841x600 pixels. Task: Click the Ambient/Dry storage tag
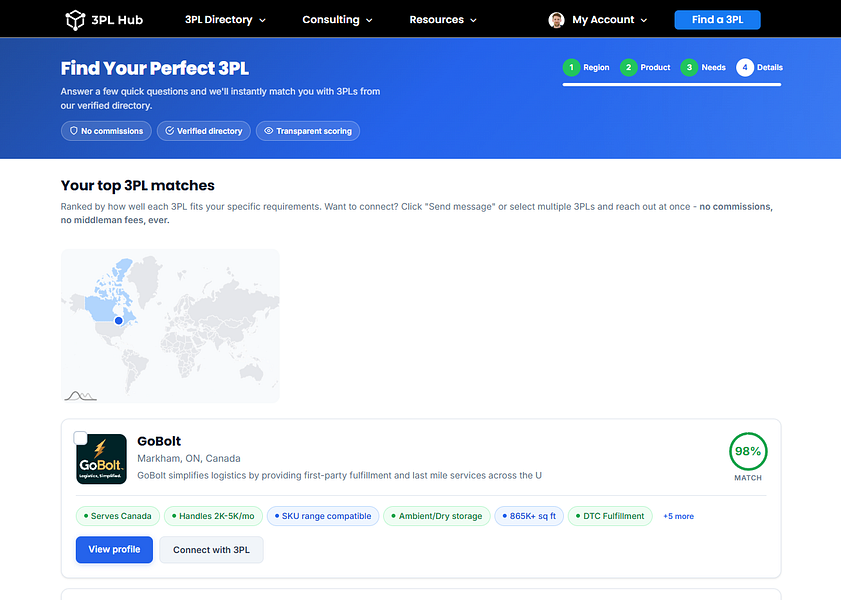(437, 516)
